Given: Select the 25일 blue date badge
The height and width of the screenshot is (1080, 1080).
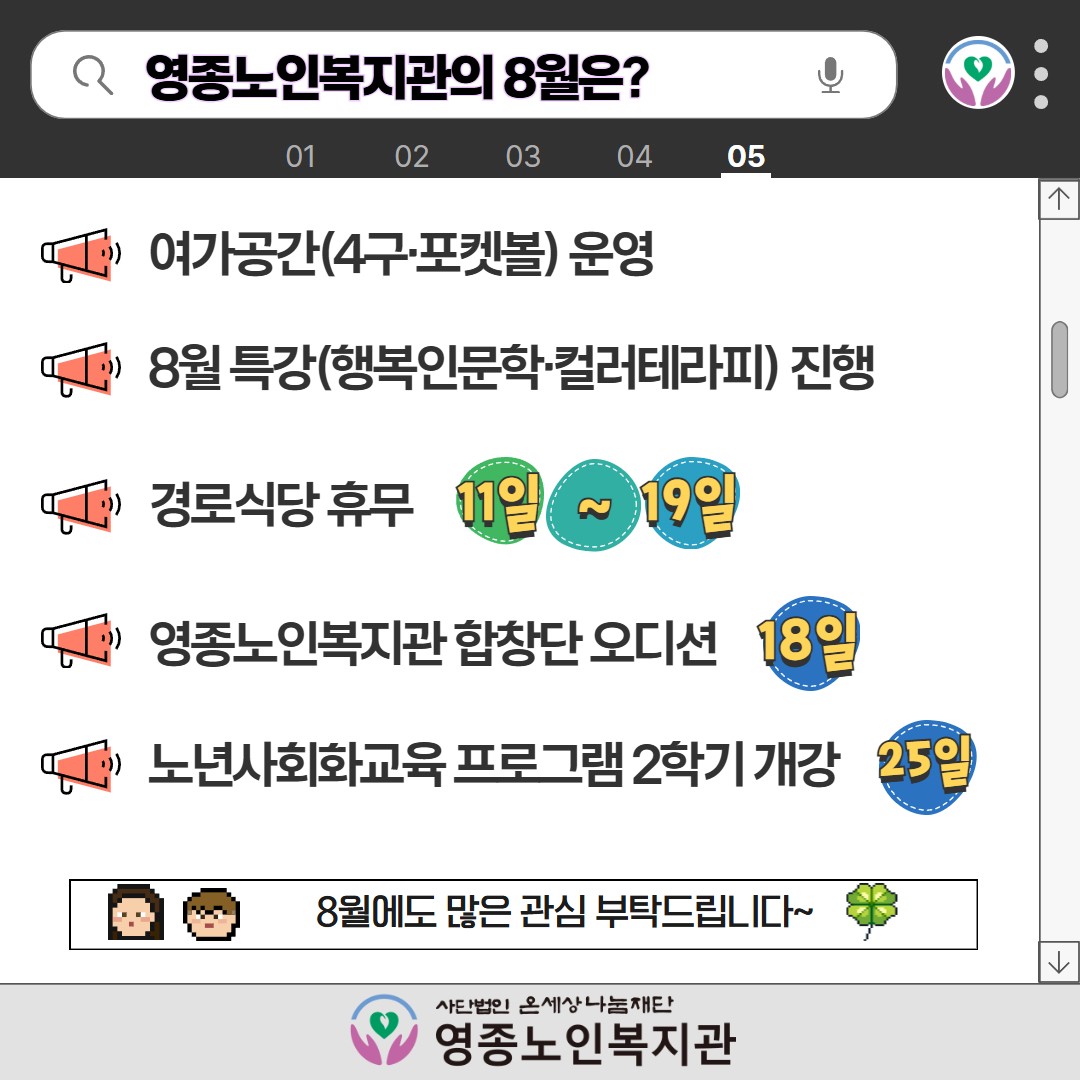Looking at the screenshot, I should (x=926, y=767).
